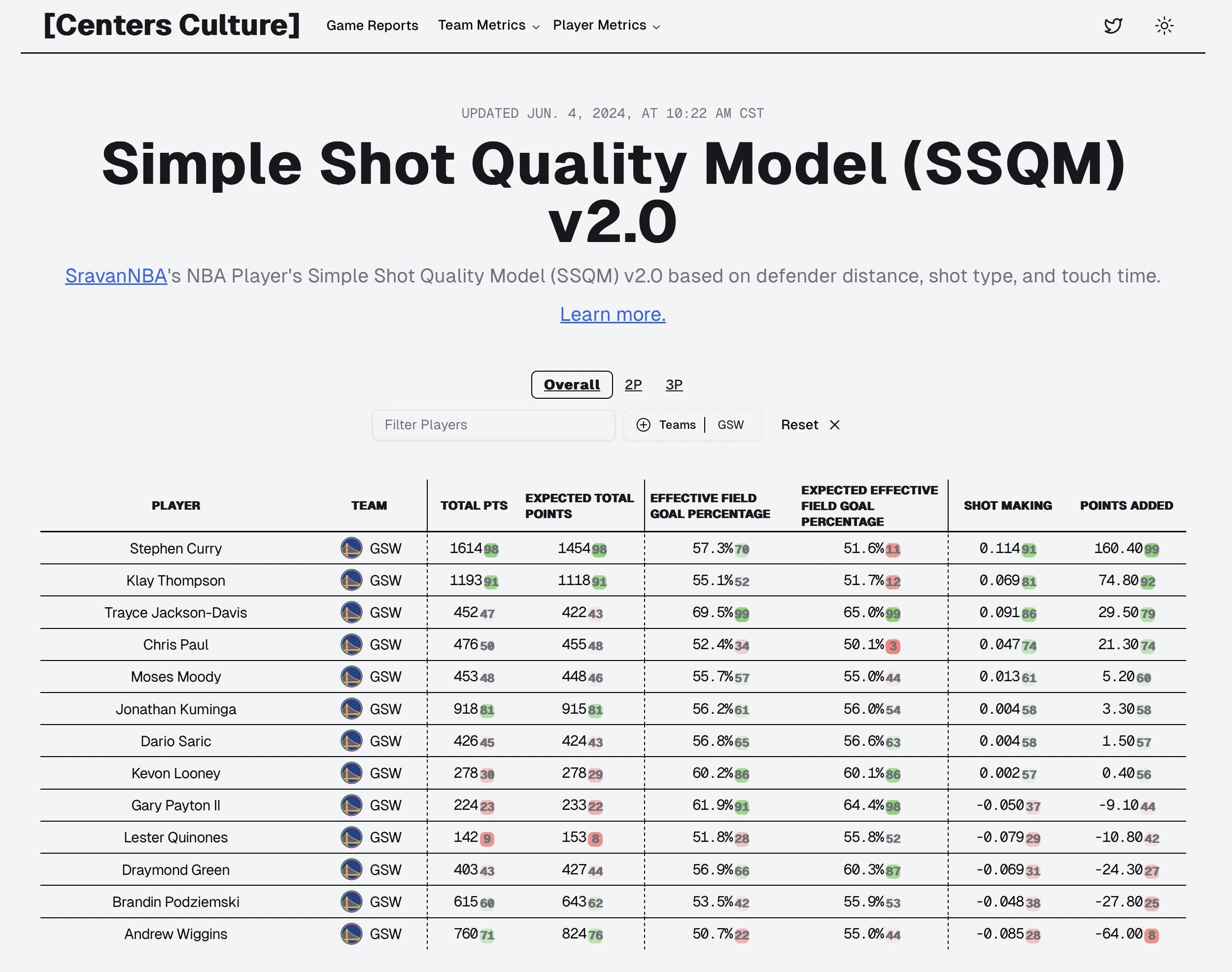Screen dimensions: 1232x972
Task: Follow the SravanNBA hyperlink
Action: pyautogui.click(x=116, y=276)
